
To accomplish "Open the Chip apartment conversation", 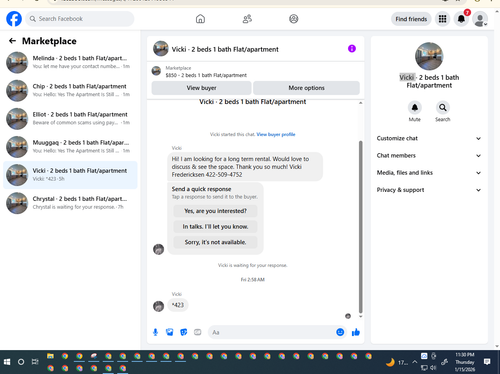I will coord(70,90).
